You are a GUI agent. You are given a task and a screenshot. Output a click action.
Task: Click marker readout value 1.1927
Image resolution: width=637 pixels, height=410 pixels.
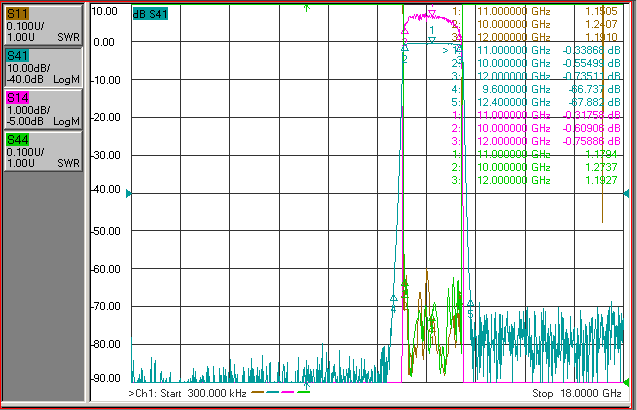(x=601, y=180)
